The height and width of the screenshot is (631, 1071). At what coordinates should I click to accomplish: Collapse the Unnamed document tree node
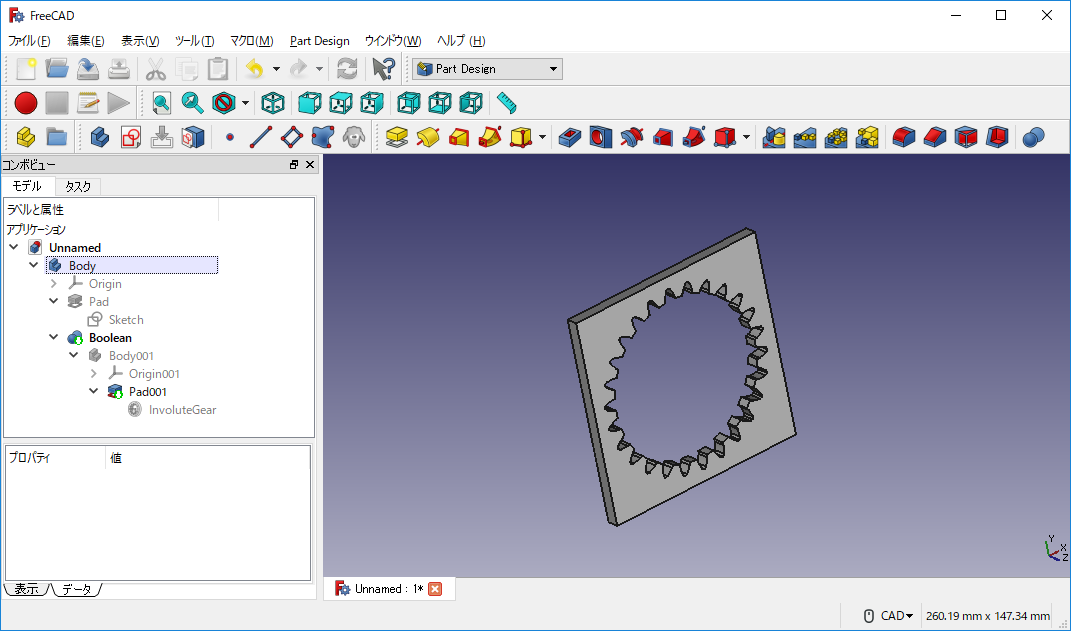coord(14,247)
